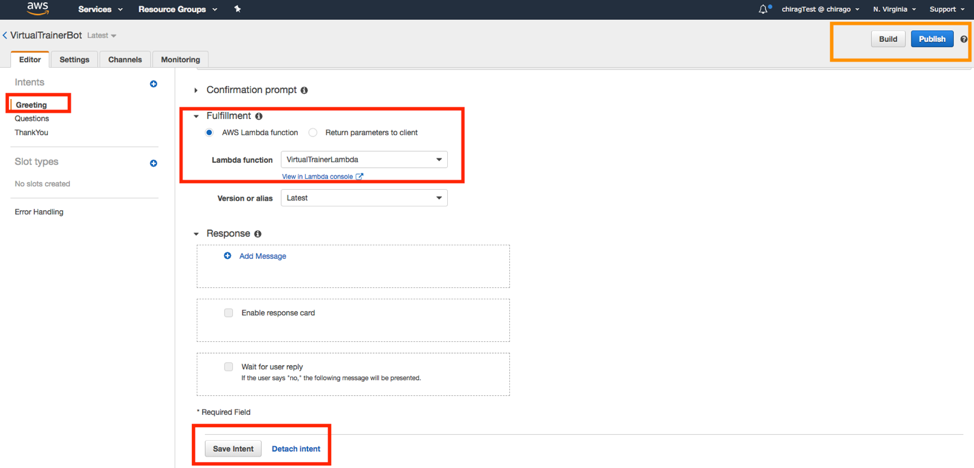Open the Error Handling section

point(39,212)
